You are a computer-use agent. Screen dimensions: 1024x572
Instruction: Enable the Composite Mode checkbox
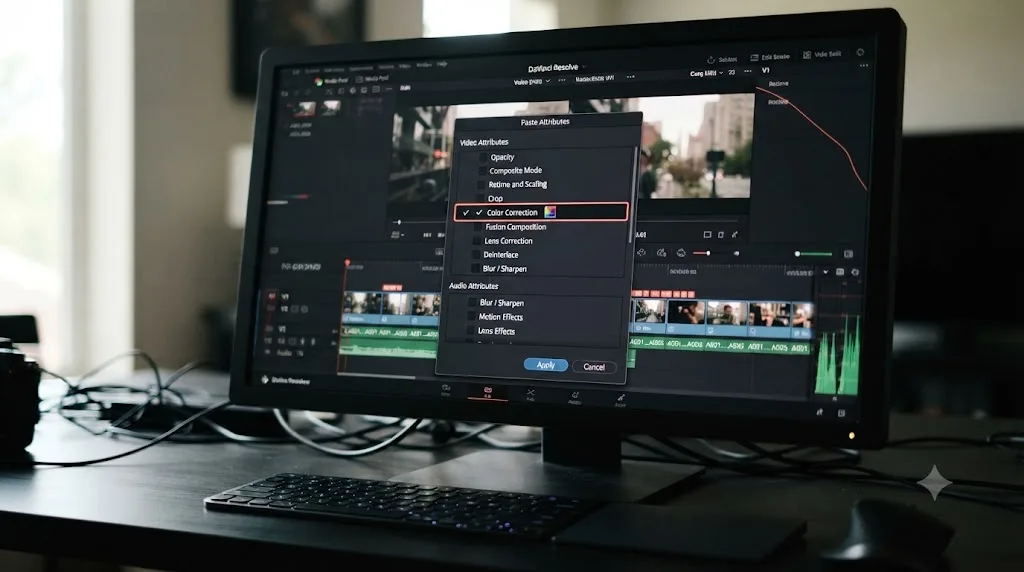click(x=482, y=170)
